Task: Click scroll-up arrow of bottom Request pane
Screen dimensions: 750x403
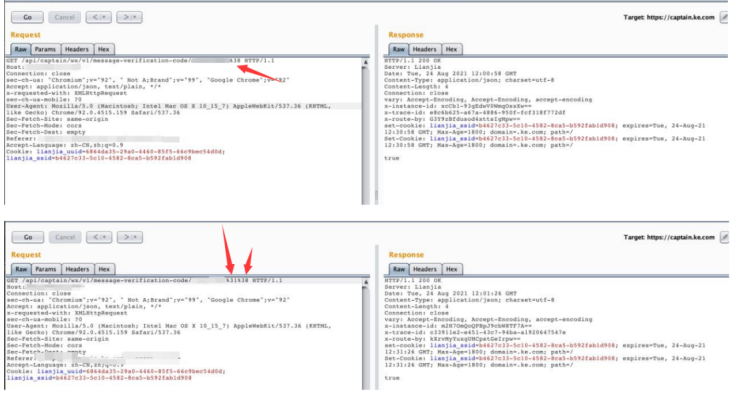Action: (x=365, y=282)
